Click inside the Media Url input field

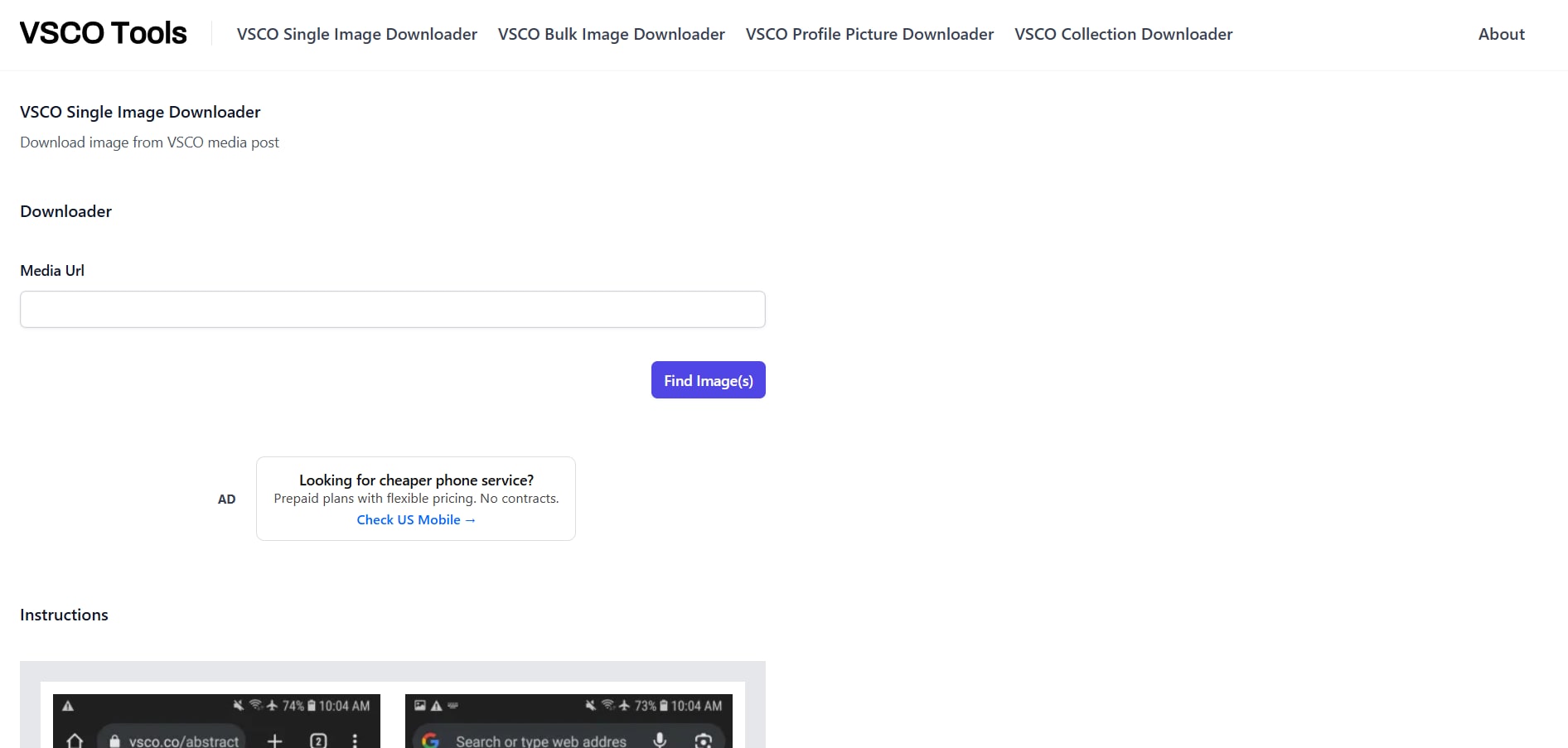[x=392, y=309]
